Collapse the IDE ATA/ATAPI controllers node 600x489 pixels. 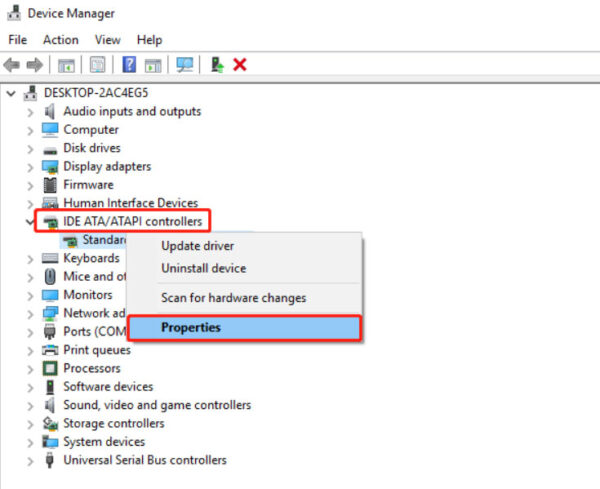(30, 221)
